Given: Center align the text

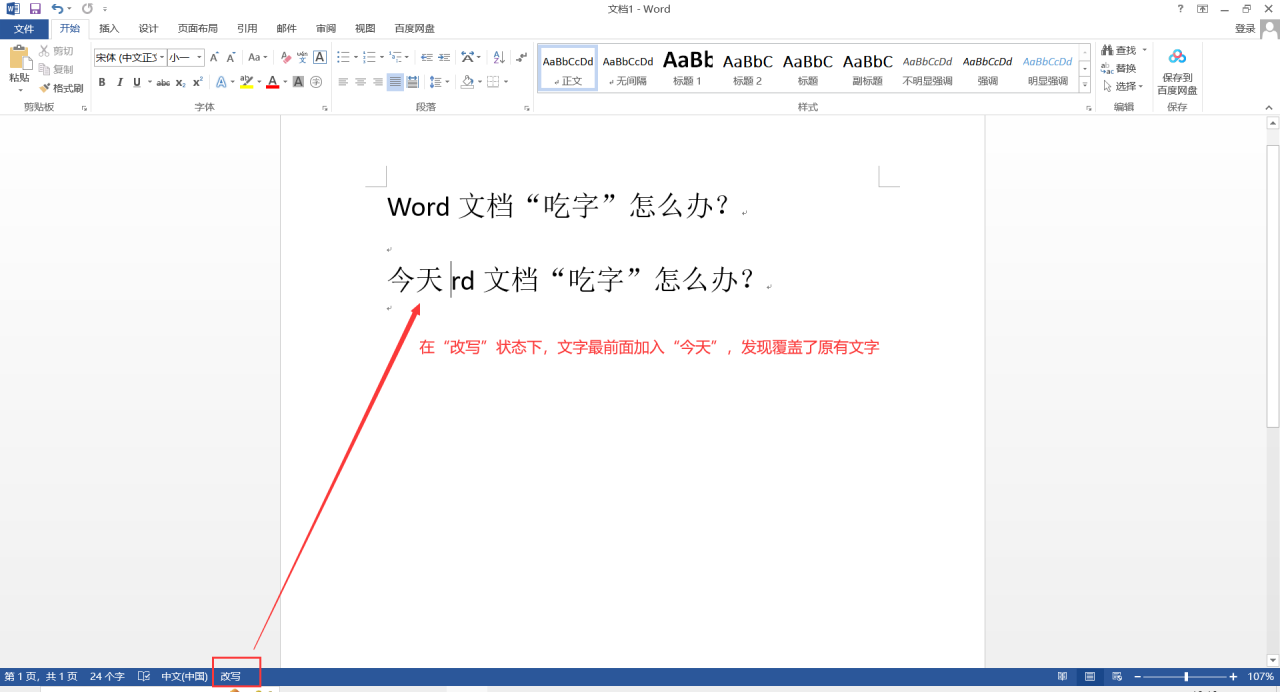Looking at the screenshot, I should point(360,82).
